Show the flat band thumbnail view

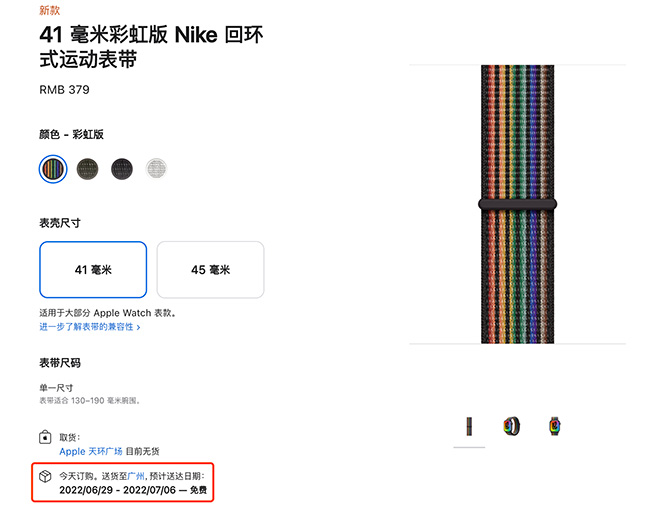pos(469,426)
